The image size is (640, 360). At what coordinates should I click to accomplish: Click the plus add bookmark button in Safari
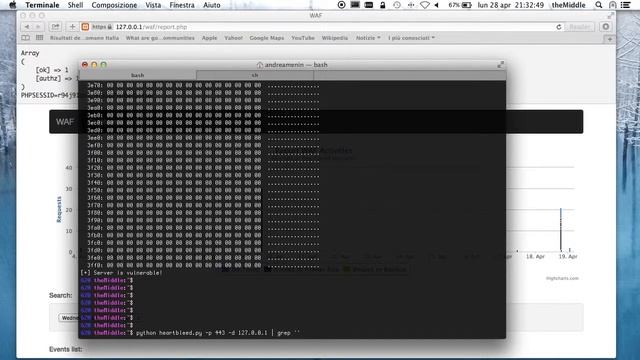coord(72,27)
